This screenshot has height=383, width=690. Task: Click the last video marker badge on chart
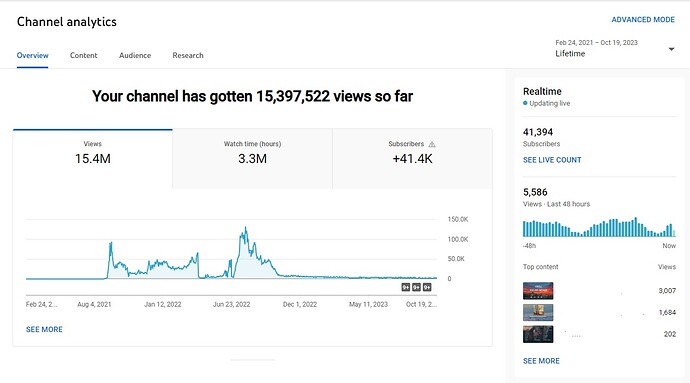427,287
